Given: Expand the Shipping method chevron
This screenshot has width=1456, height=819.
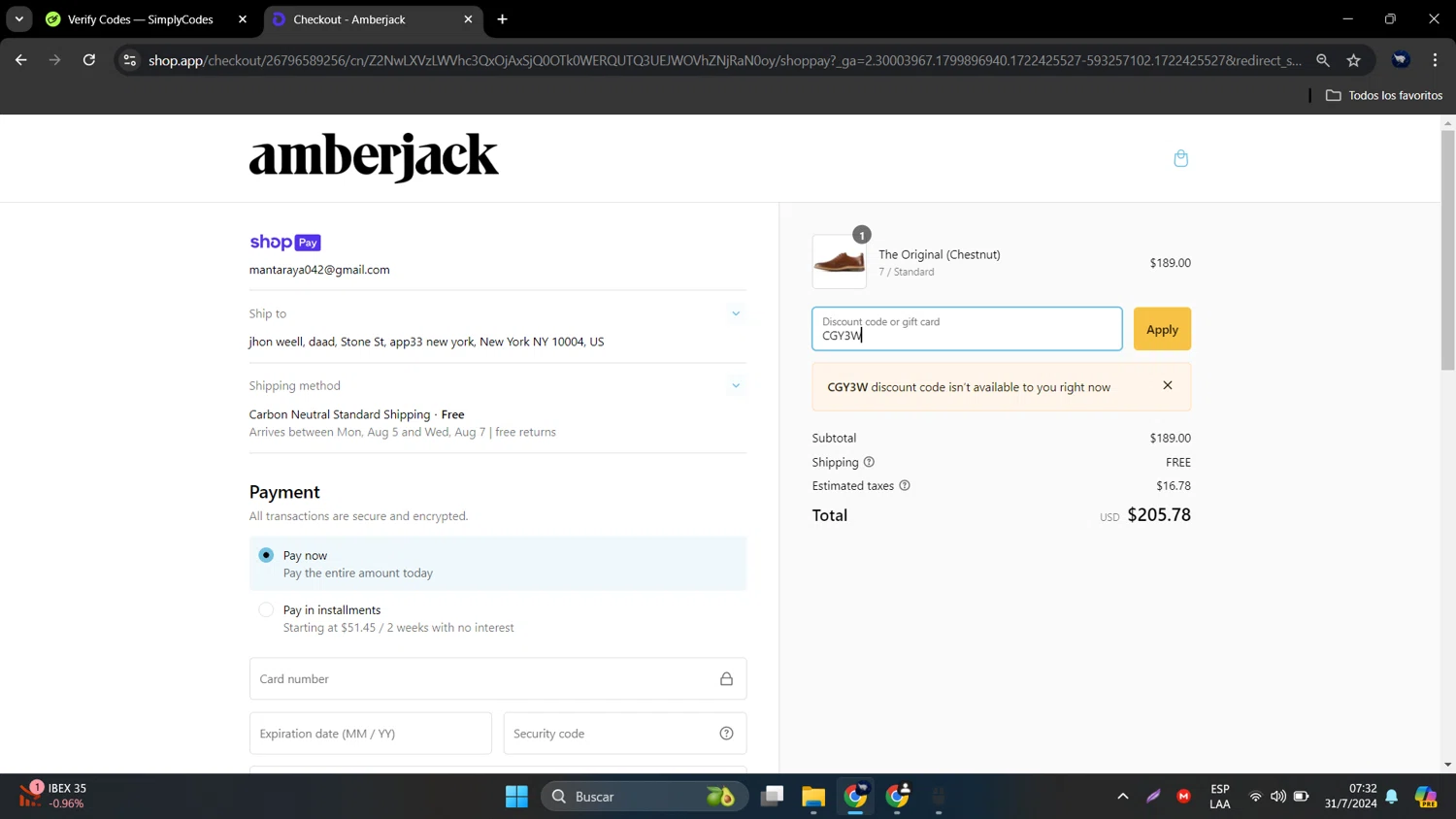Looking at the screenshot, I should pyautogui.click(x=736, y=385).
